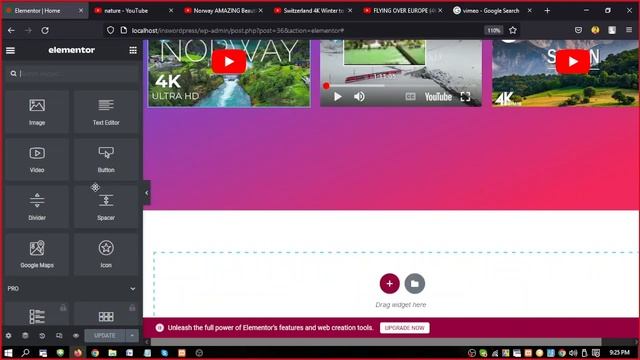Toggle closed captions on middle video
This screenshot has height=360, width=640.
pos(410,97)
